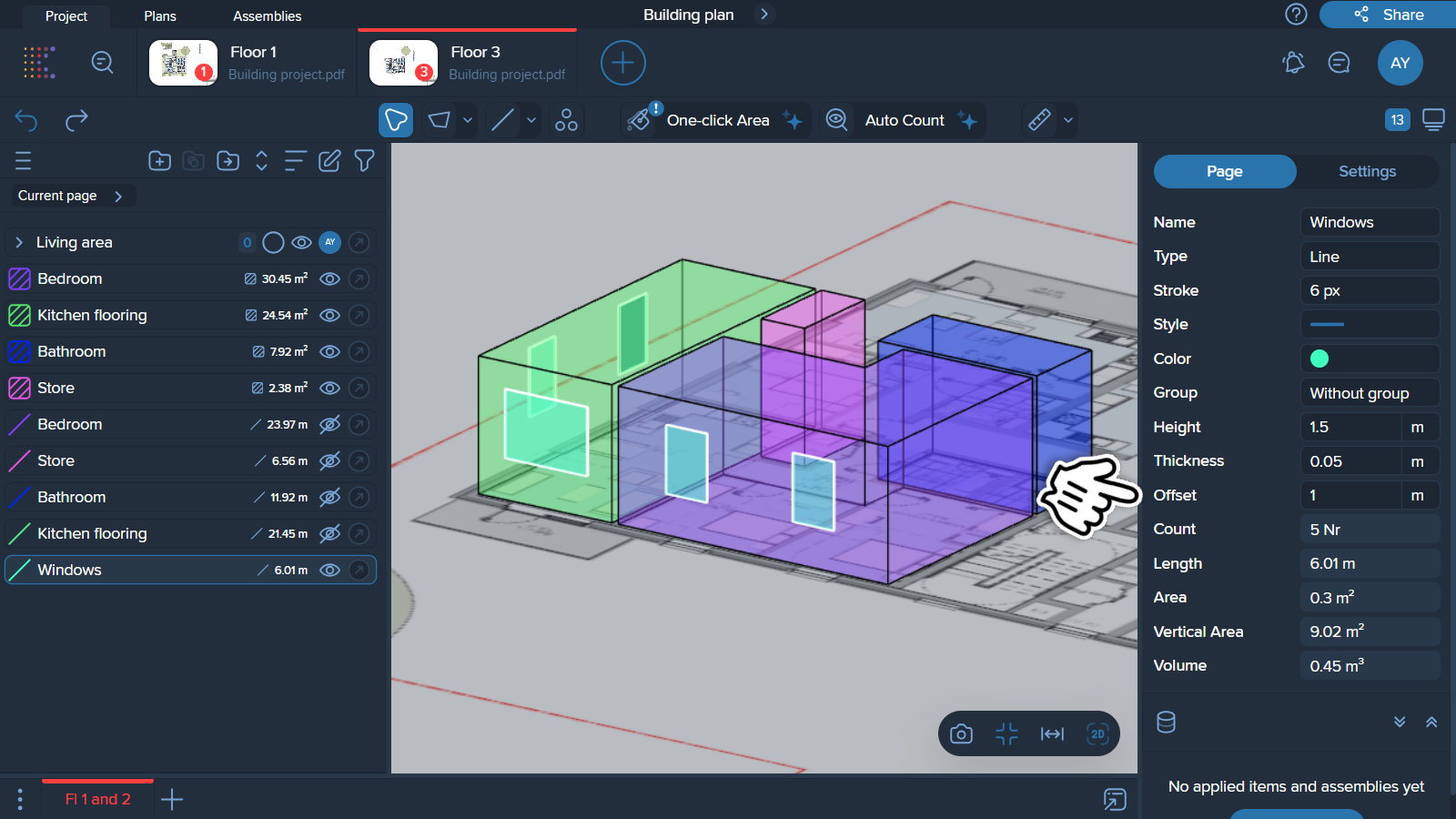Switch to Floor 1 plan tab
1456x819 pixels.
247,63
